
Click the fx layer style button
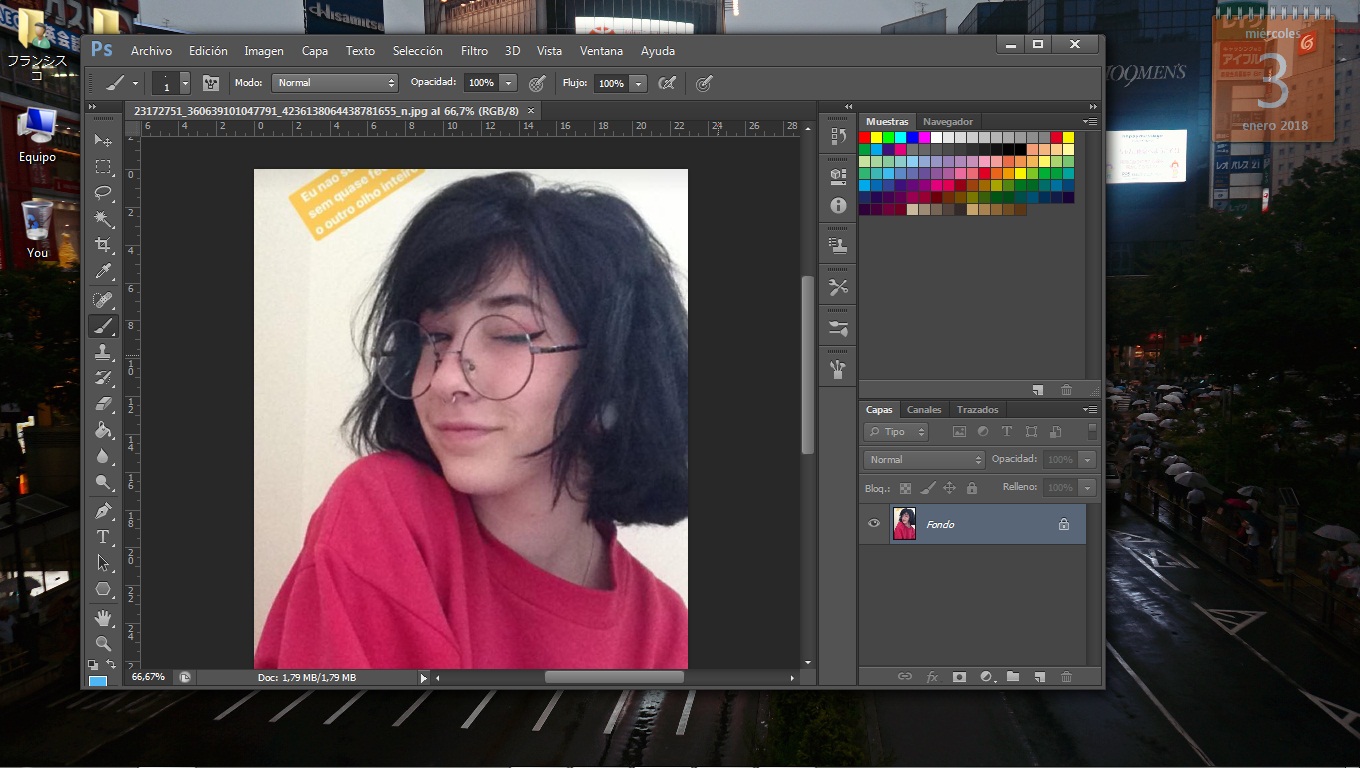932,677
